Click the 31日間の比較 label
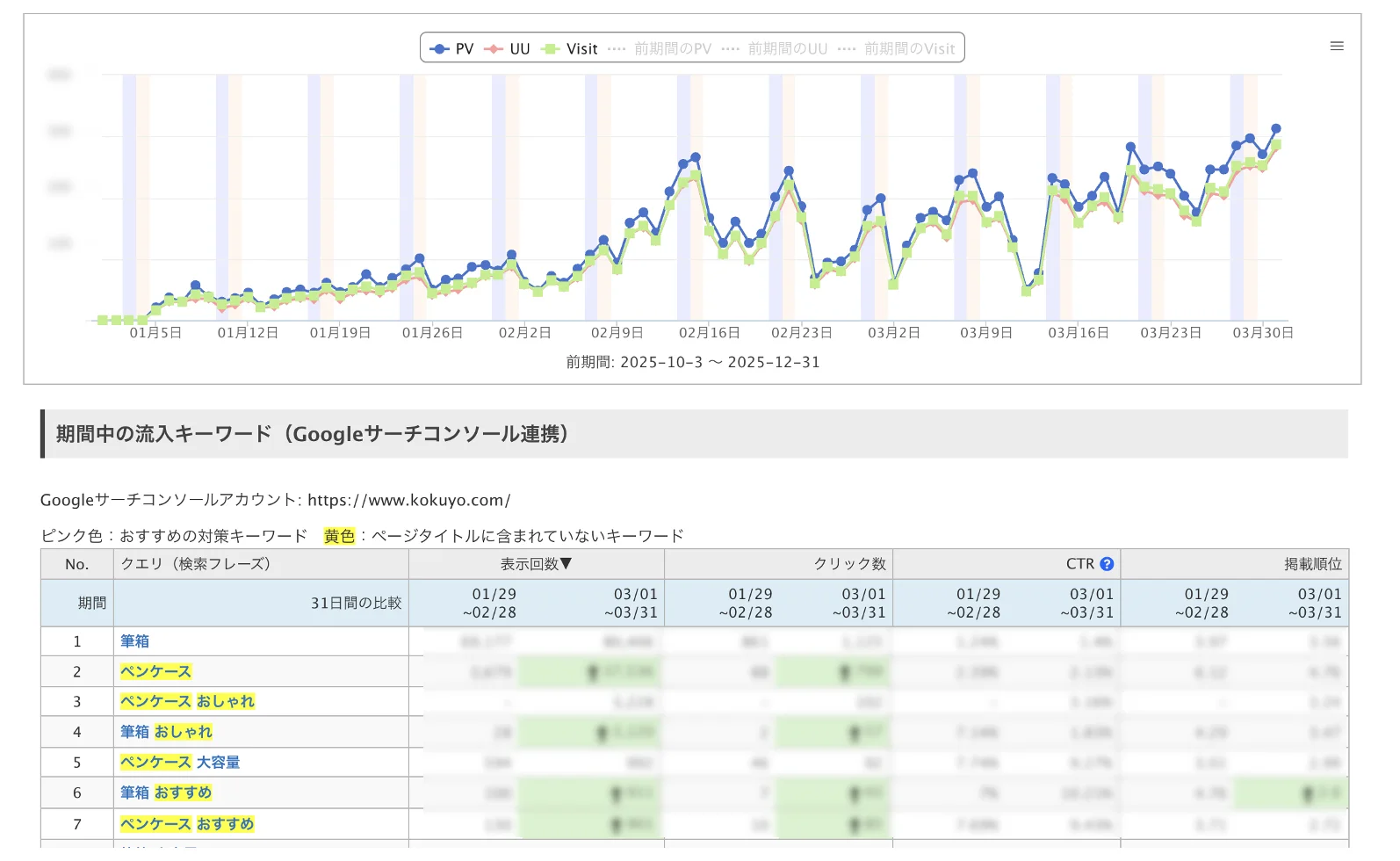Viewport: 1400px width, 861px height. 356,603
